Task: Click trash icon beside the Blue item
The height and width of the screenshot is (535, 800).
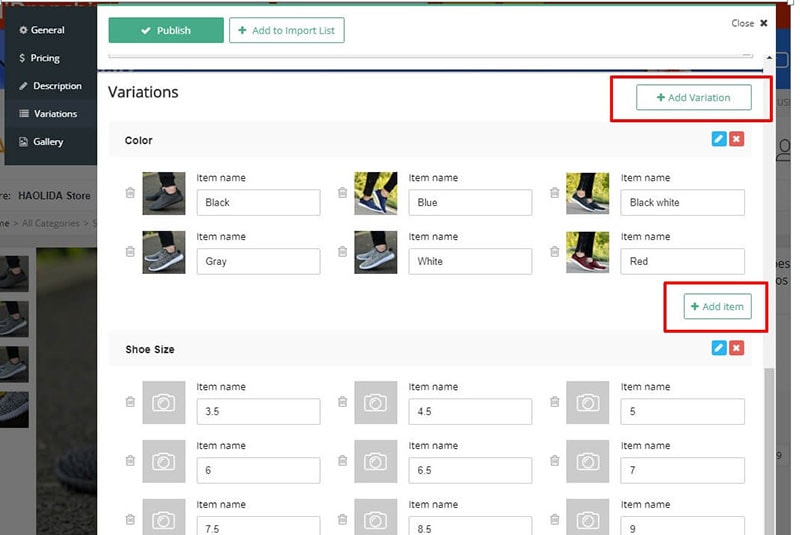Action: tap(342, 193)
